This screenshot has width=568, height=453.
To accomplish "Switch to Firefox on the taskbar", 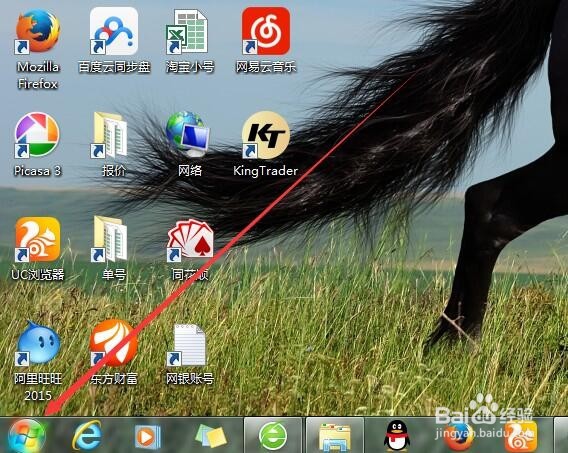I will pos(459,437).
